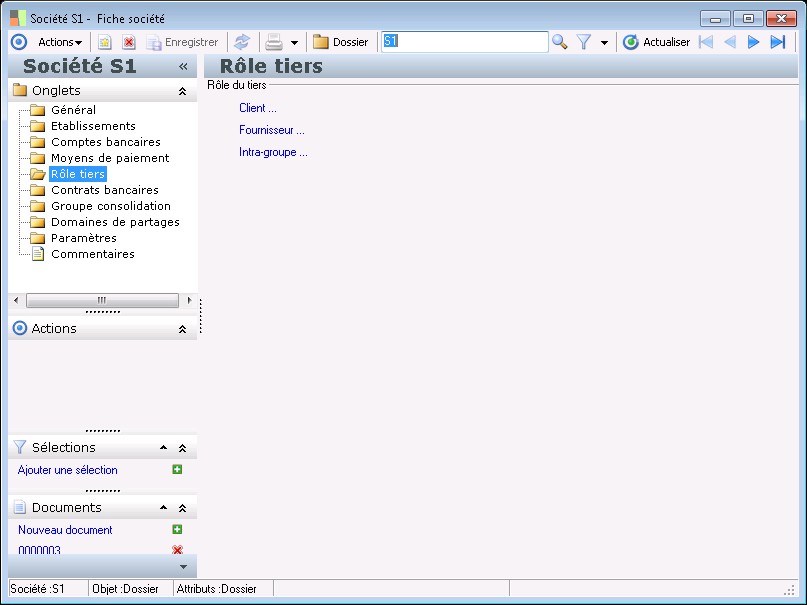
Task: Click the tree scrollbar right arrow
Action: coord(189,300)
